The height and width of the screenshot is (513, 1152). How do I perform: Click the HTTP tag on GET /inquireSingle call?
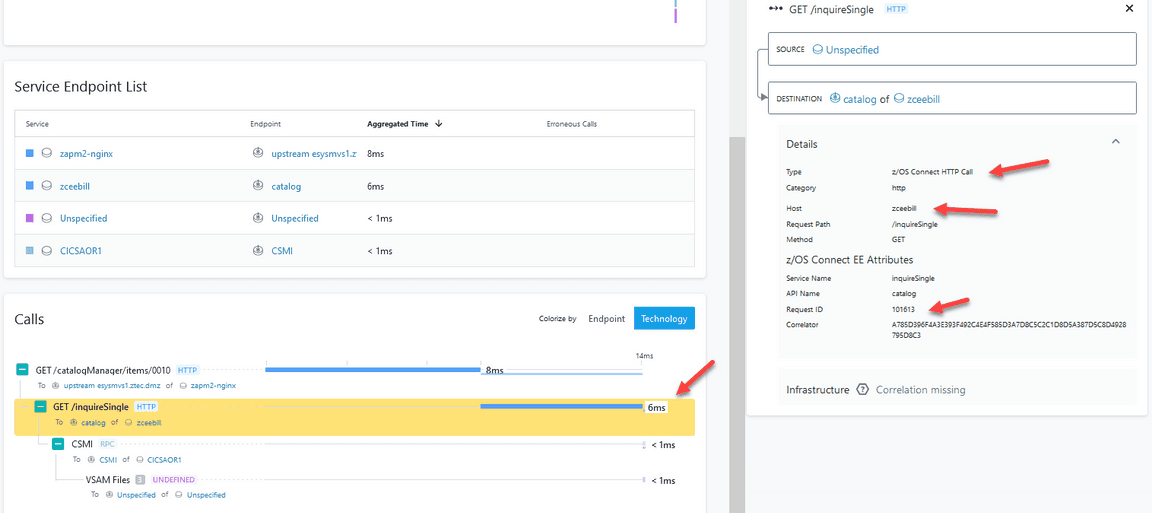pos(146,406)
